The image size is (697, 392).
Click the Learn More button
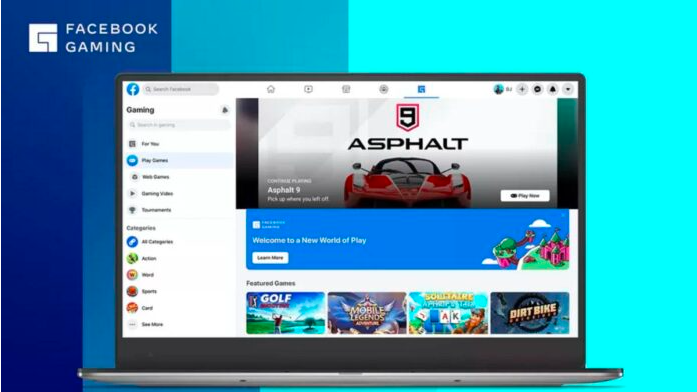270,258
